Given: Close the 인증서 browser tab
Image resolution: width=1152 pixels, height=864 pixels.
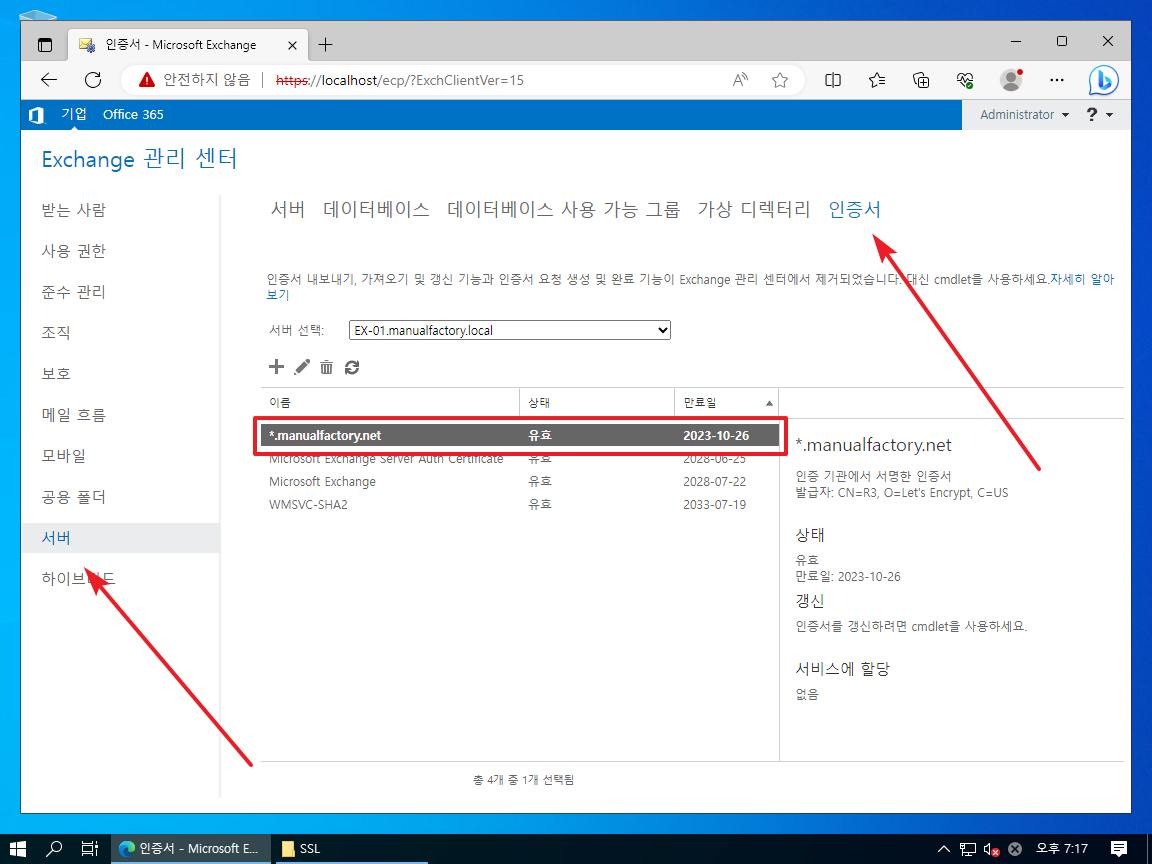Looking at the screenshot, I should pos(292,45).
